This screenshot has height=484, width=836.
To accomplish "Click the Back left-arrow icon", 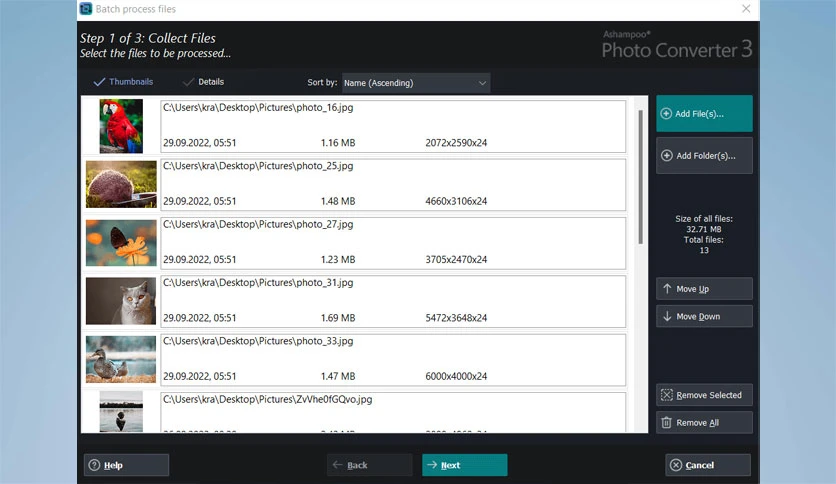I will [337, 465].
